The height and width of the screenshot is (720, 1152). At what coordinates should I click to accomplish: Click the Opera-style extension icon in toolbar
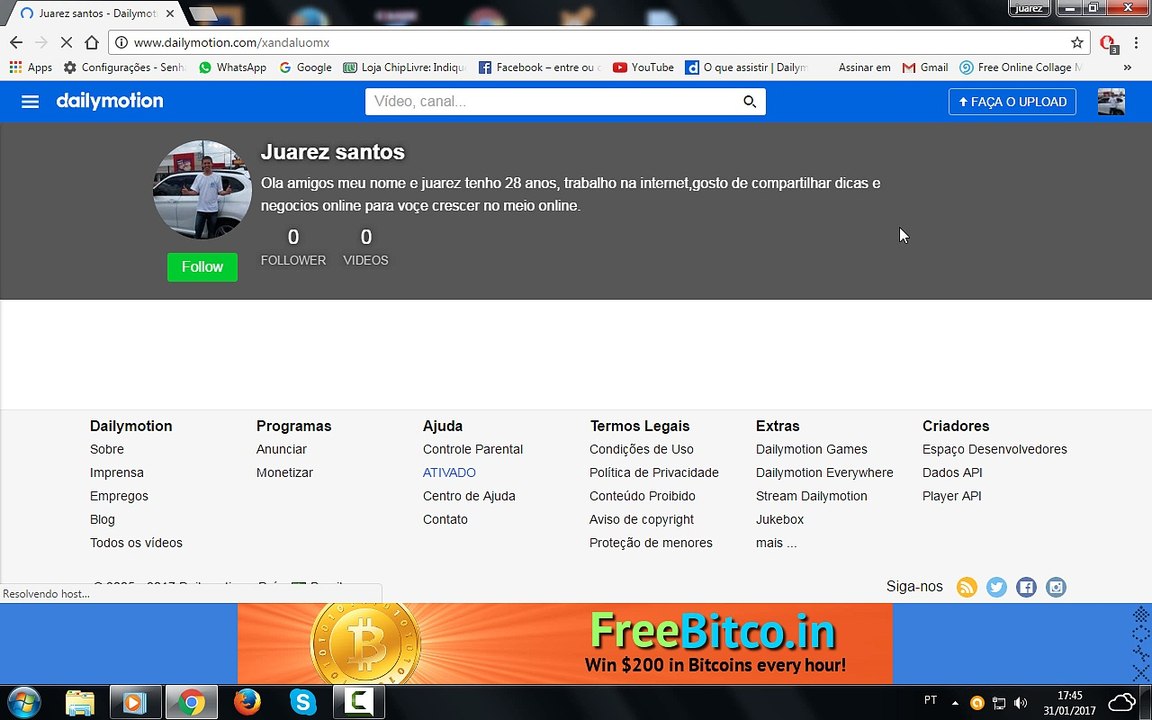coord(1108,43)
